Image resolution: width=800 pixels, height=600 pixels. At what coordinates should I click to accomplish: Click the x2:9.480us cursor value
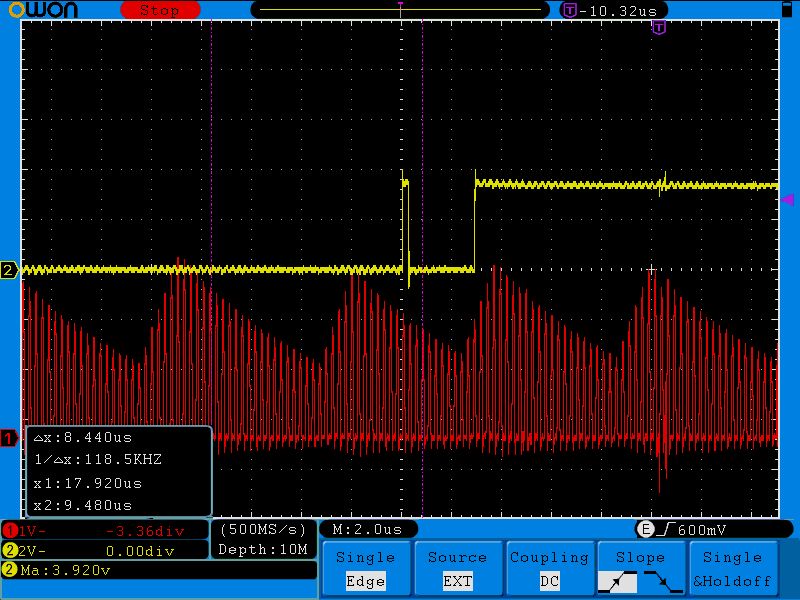[83, 506]
